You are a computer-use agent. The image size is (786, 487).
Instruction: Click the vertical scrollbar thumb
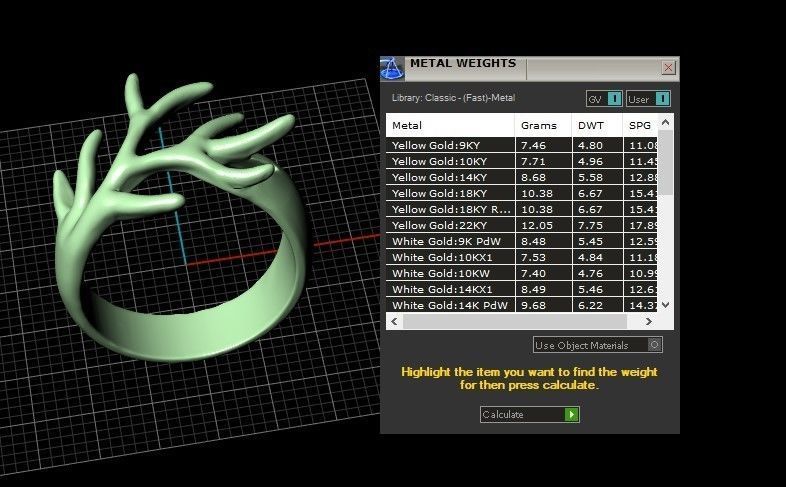click(665, 162)
